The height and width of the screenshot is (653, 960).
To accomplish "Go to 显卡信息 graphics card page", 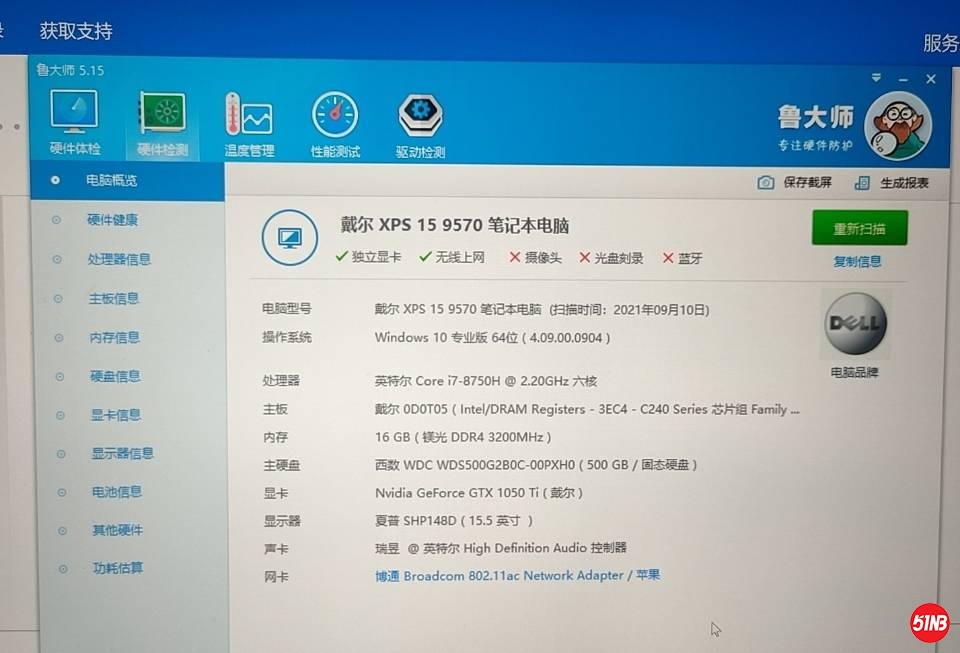I will 115,415.
